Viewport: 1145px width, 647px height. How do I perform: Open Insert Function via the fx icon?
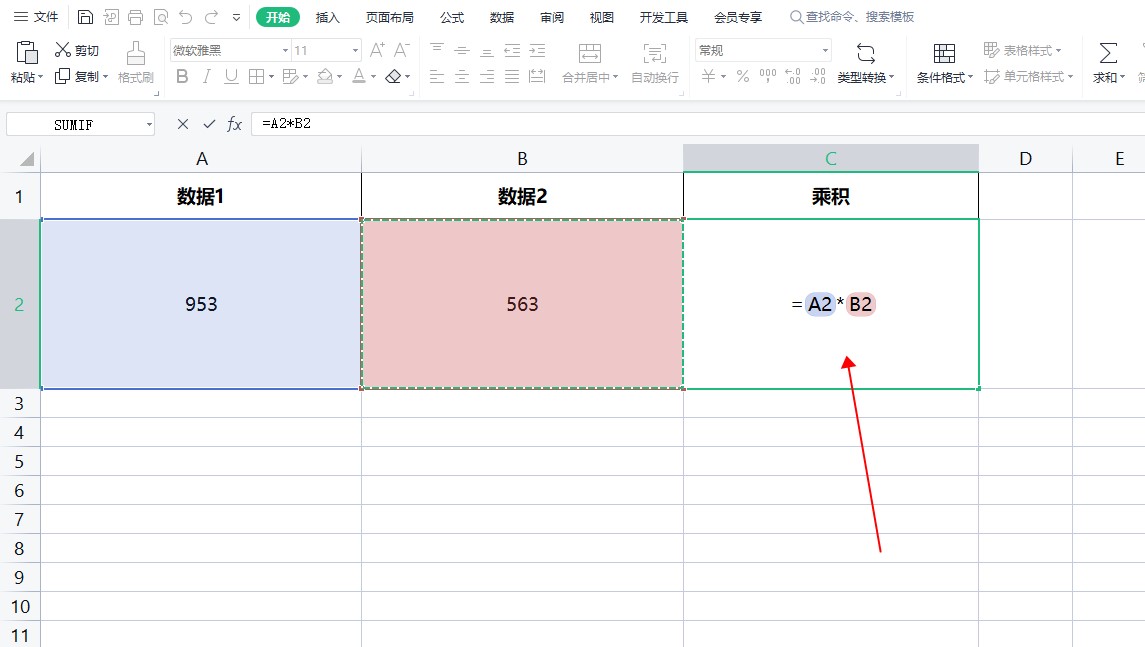tap(235, 124)
